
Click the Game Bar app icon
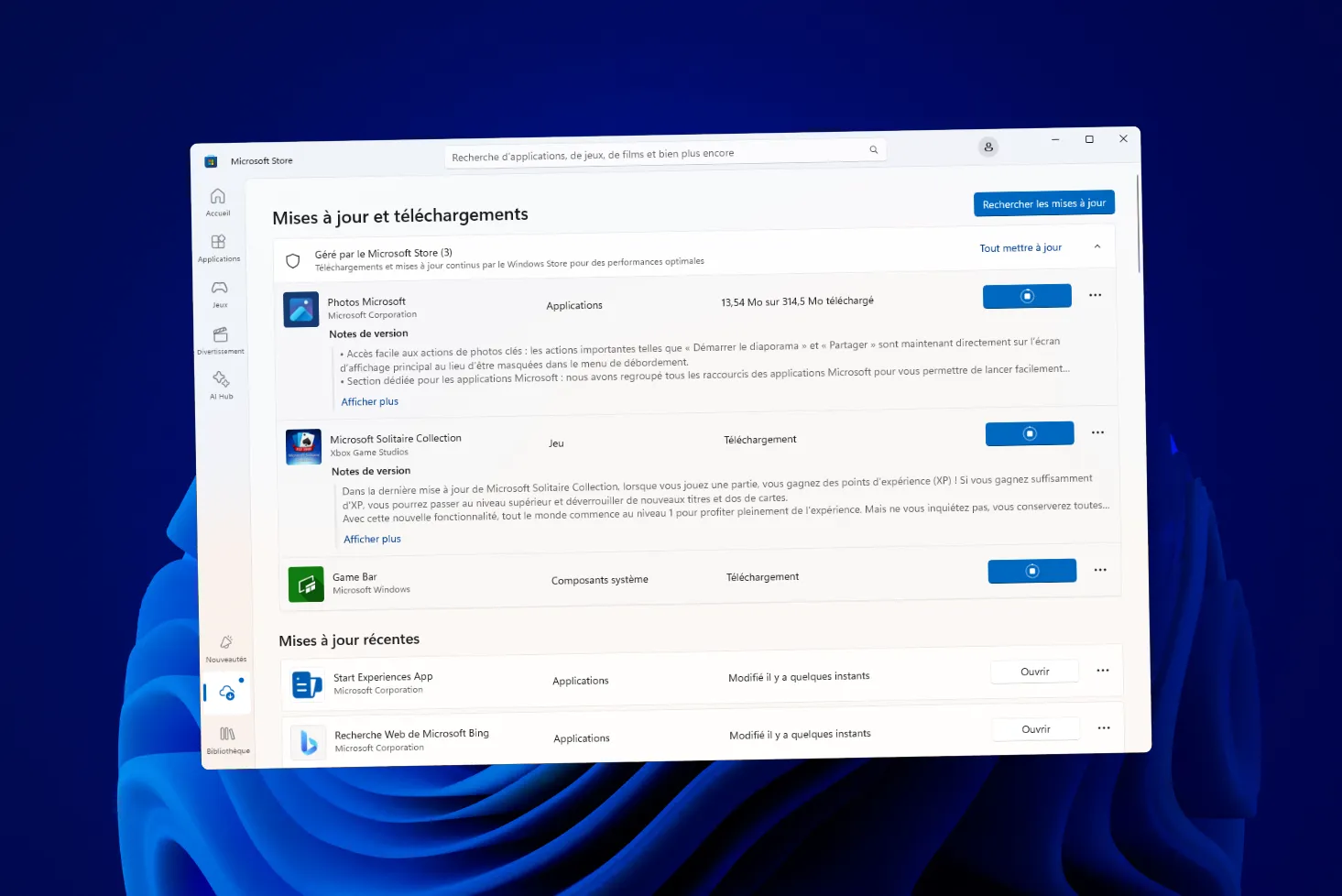[306, 584]
